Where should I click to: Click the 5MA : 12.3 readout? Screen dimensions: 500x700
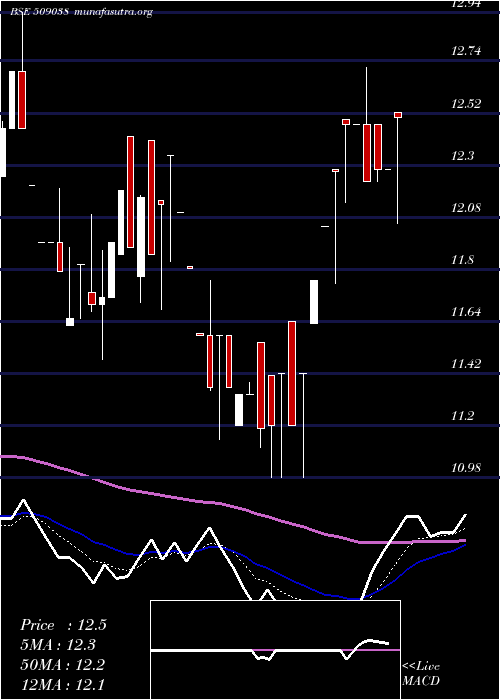(x=58, y=645)
